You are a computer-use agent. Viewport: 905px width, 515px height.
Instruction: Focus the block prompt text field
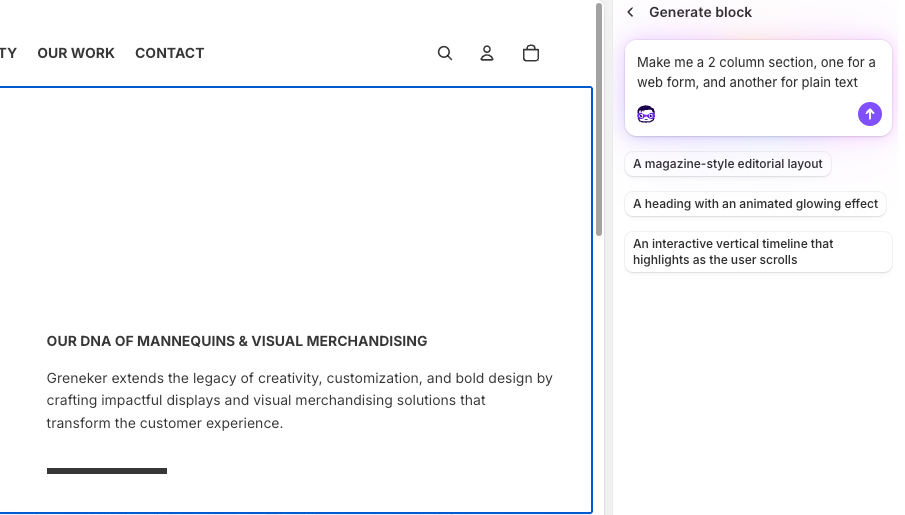point(756,72)
